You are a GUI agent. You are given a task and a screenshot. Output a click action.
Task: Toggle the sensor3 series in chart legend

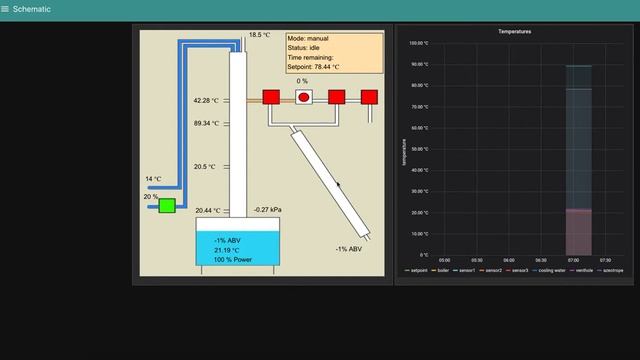(x=517, y=270)
